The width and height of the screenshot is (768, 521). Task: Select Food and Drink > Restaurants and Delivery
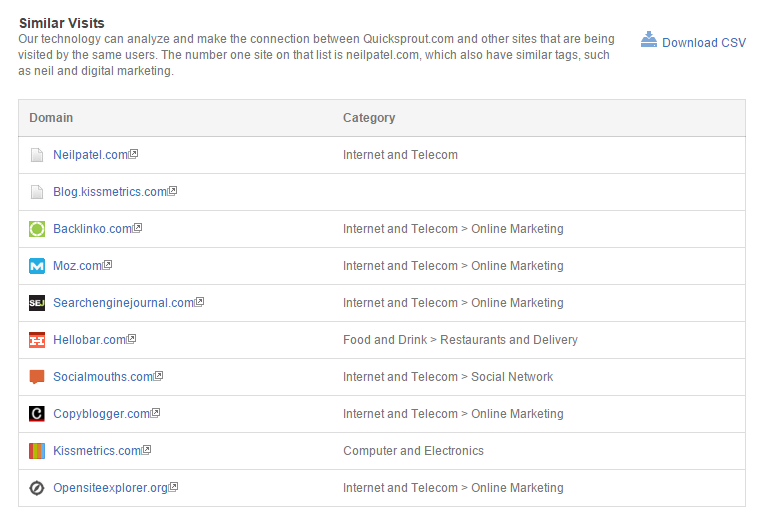[460, 340]
